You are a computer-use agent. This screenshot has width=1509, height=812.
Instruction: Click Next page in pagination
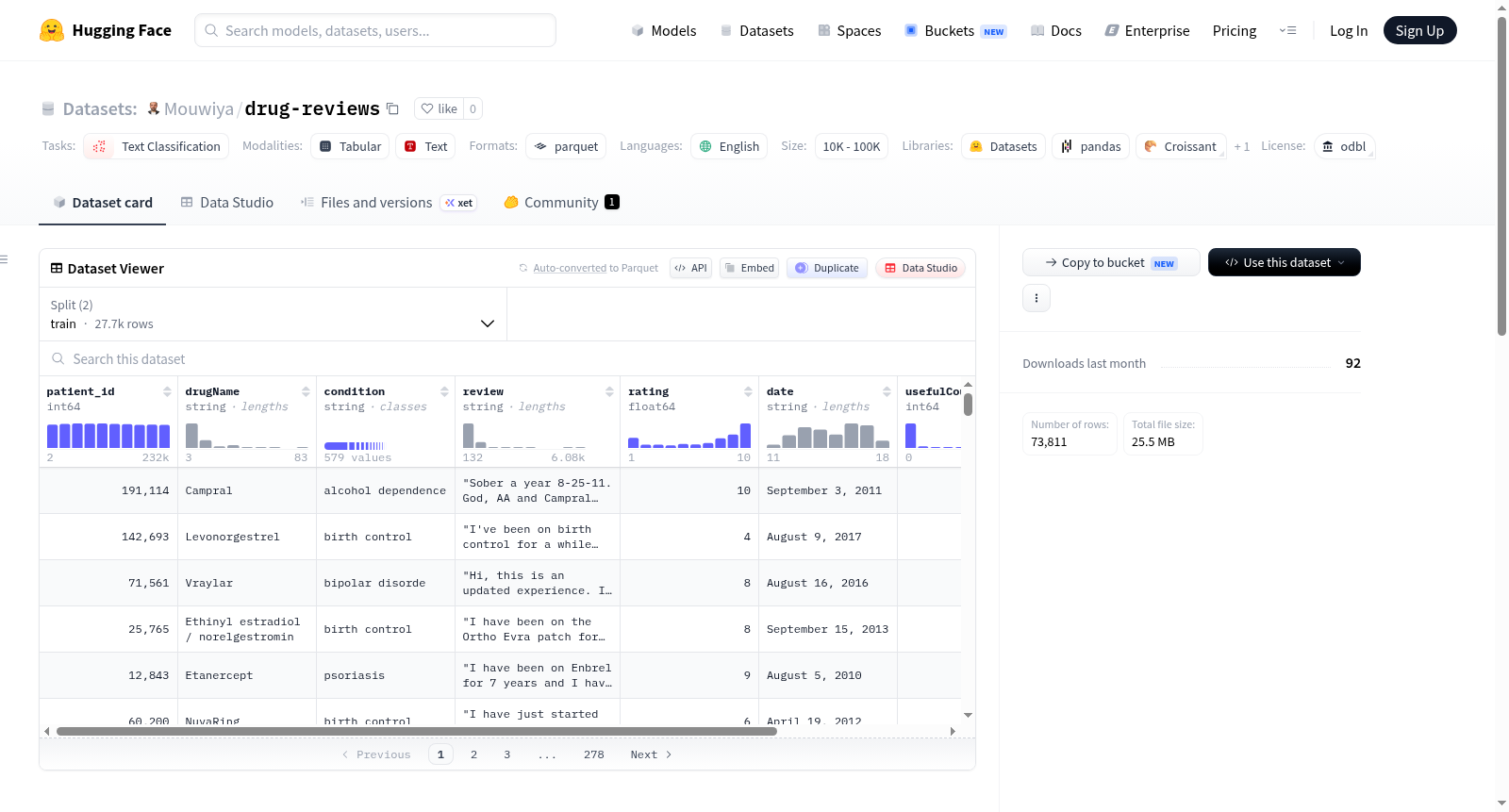click(651, 754)
